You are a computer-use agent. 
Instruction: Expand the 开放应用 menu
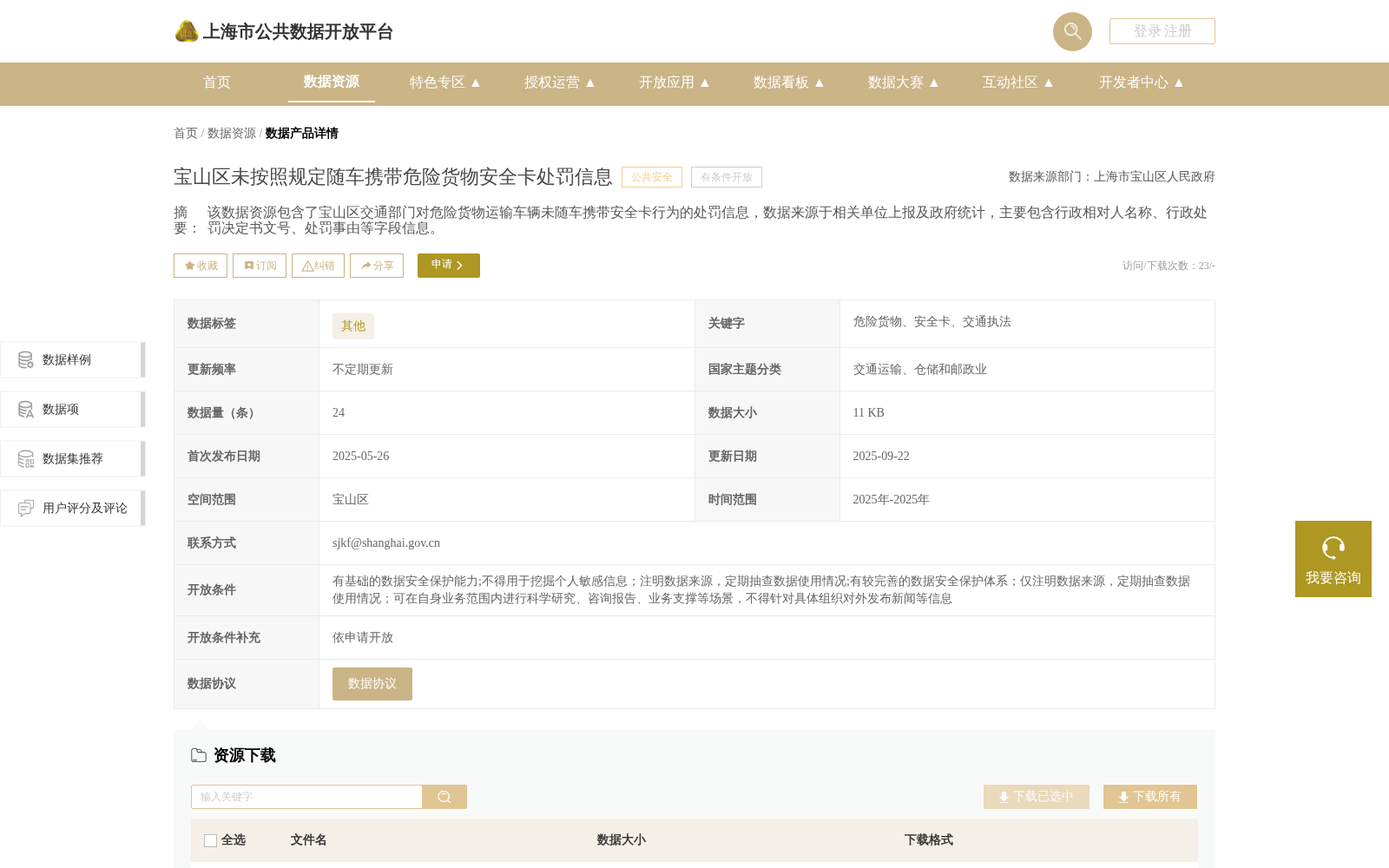click(x=675, y=82)
